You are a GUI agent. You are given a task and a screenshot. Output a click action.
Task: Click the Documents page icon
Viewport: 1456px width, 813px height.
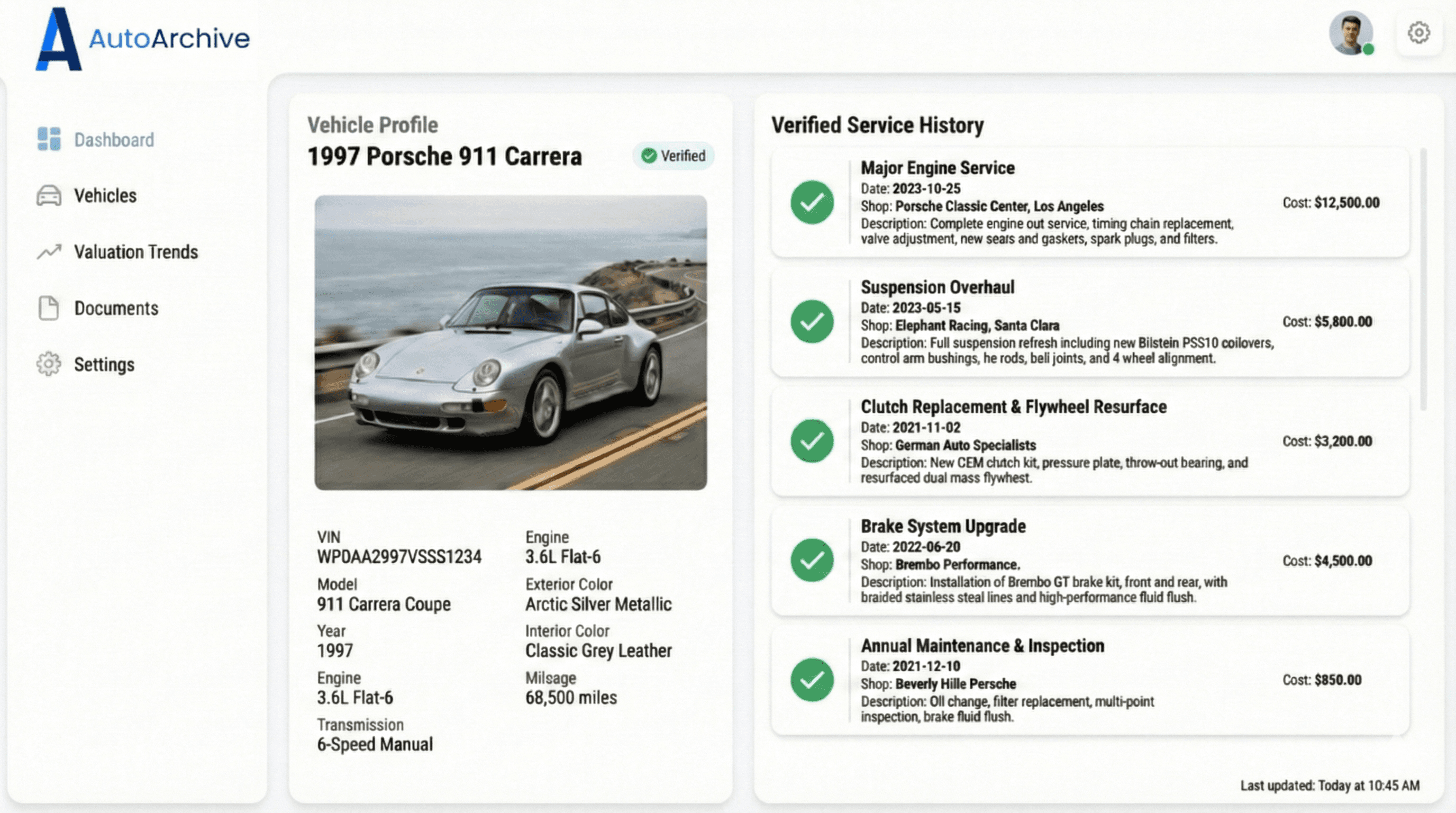(x=49, y=308)
